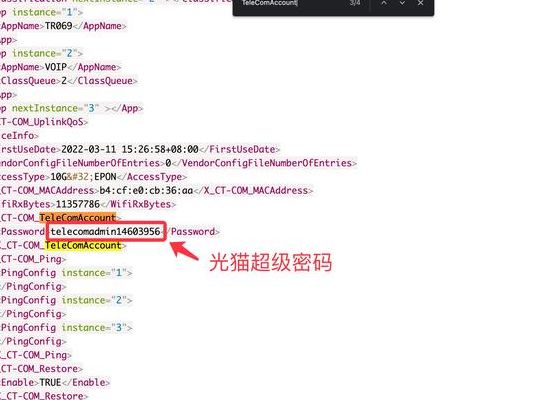Click the TR069 AppName value
The width and height of the screenshot is (555, 400).
(58, 26)
